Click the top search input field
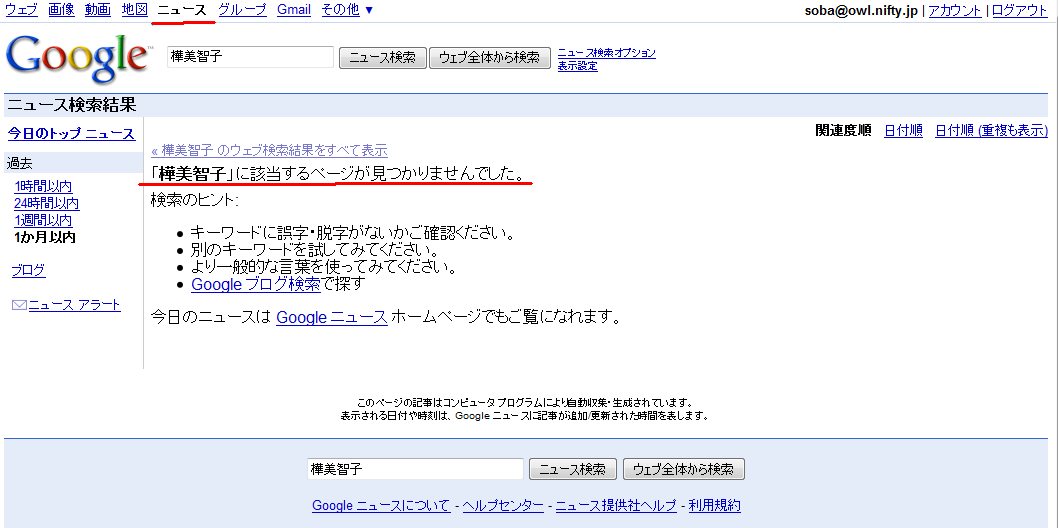 click(250, 57)
